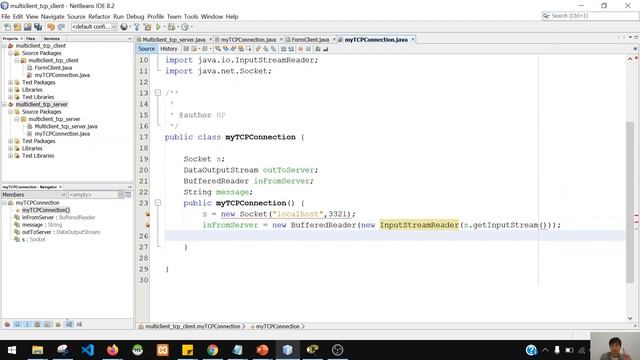Click the Find Selection magnifier in editor toolbar
This screenshot has width=640, height=360.
pos(218,49)
